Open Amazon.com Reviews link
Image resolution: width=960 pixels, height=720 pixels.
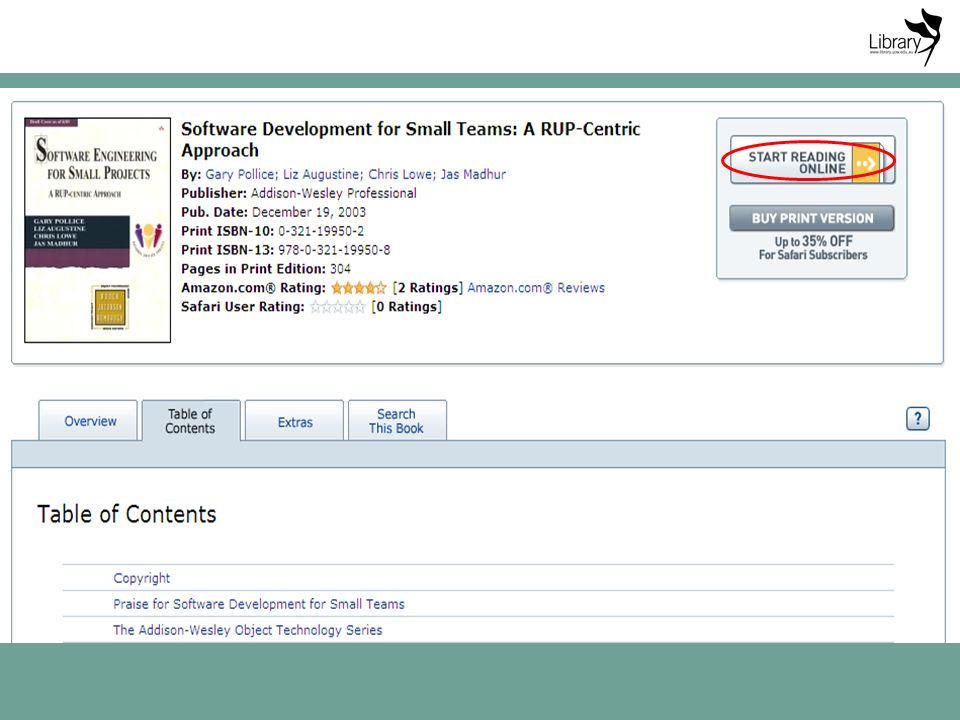click(536, 288)
